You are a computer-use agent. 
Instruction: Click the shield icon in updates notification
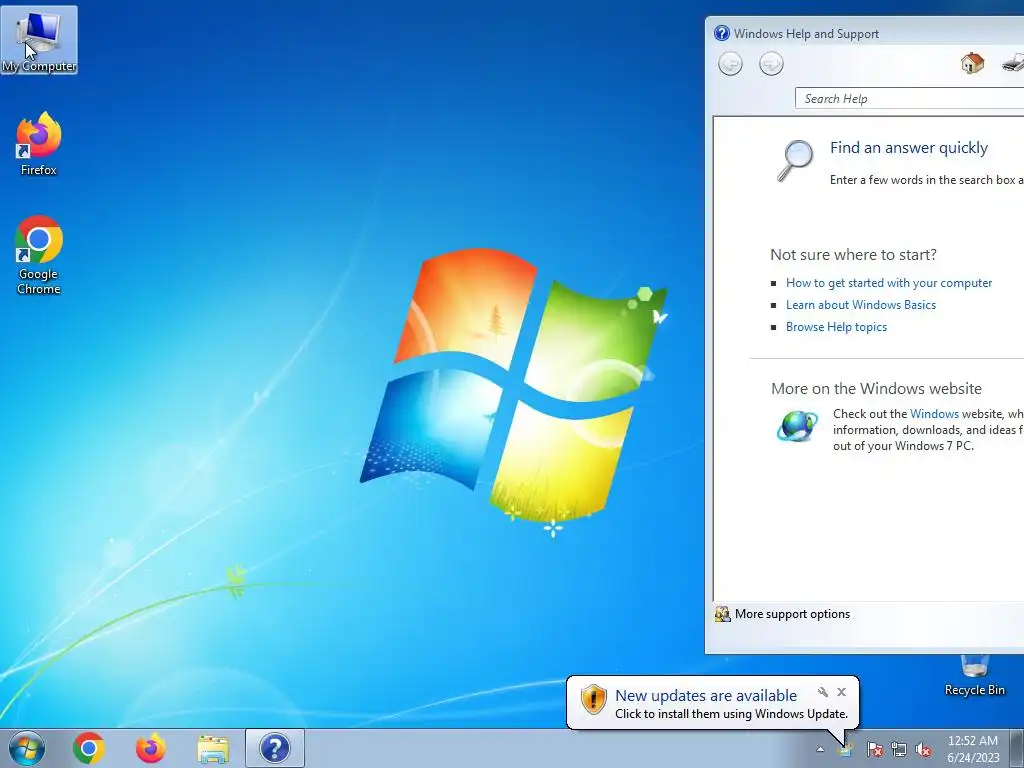(593, 699)
